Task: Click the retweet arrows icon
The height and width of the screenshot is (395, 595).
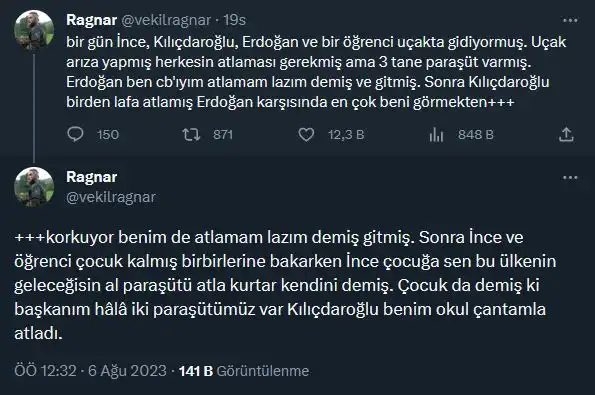Action: 191,135
